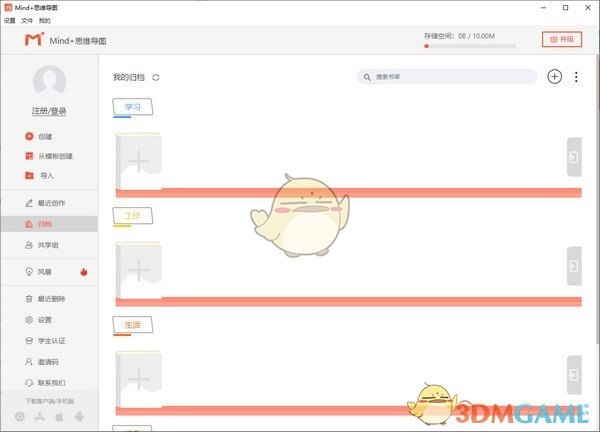Screen dimensions: 600x432
Task: Select the 学习 shelf label
Action: [x=132, y=107]
